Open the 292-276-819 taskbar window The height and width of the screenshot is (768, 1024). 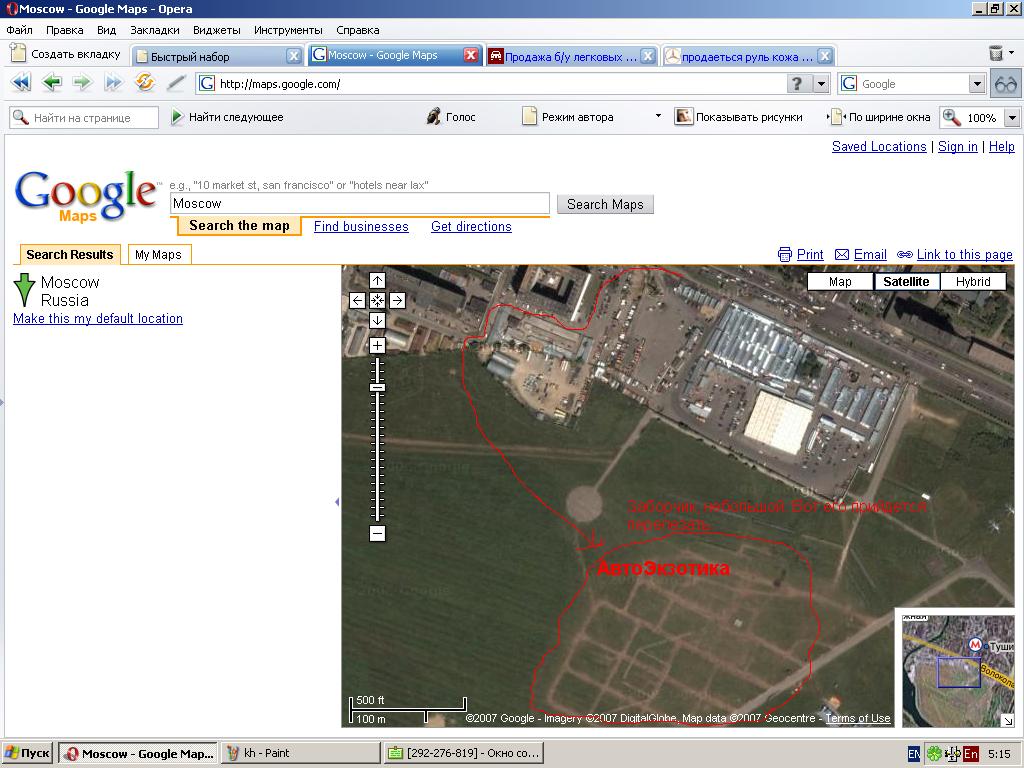click(463, 753)
